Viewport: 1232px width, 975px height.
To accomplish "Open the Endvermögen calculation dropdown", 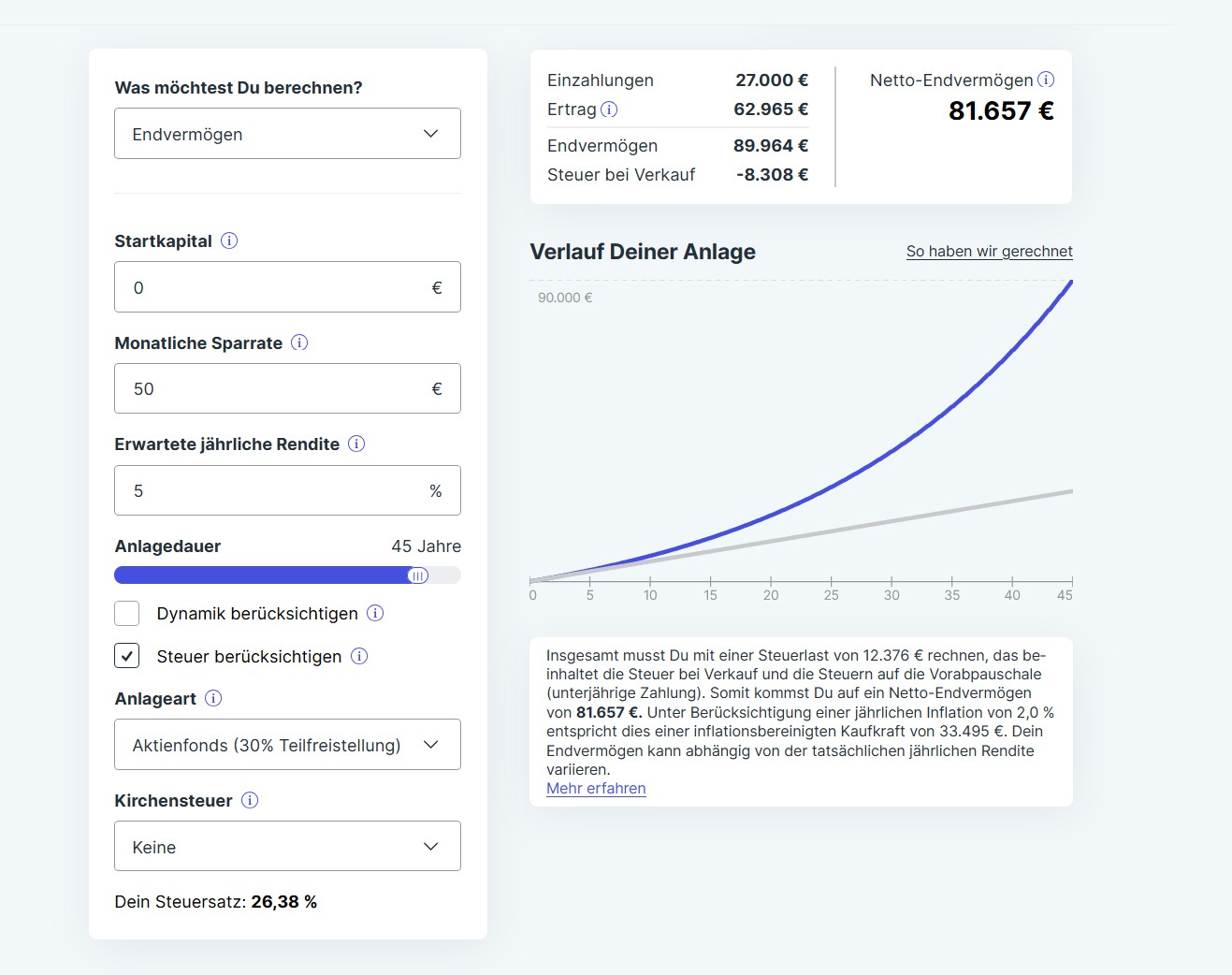I will click(x=287, y=134).
